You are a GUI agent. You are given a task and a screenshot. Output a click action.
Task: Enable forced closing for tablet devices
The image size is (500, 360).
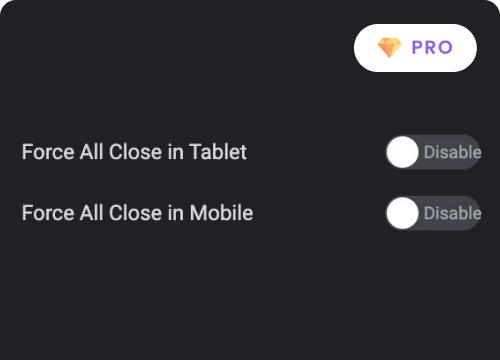[433, 152]
